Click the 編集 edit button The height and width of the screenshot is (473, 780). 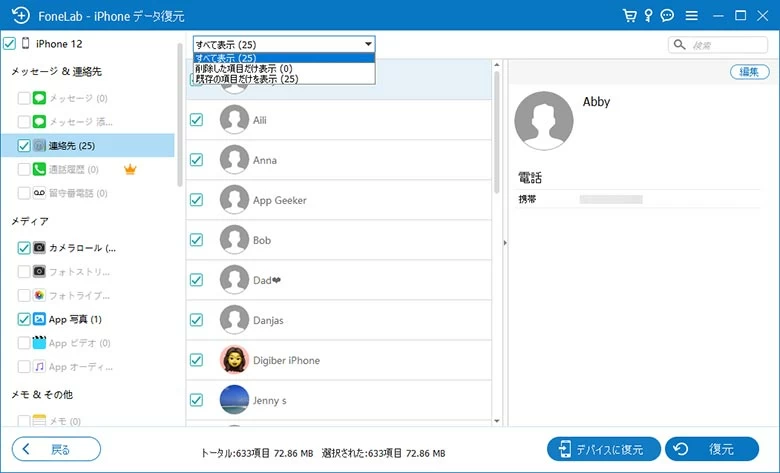coord(749,72)
